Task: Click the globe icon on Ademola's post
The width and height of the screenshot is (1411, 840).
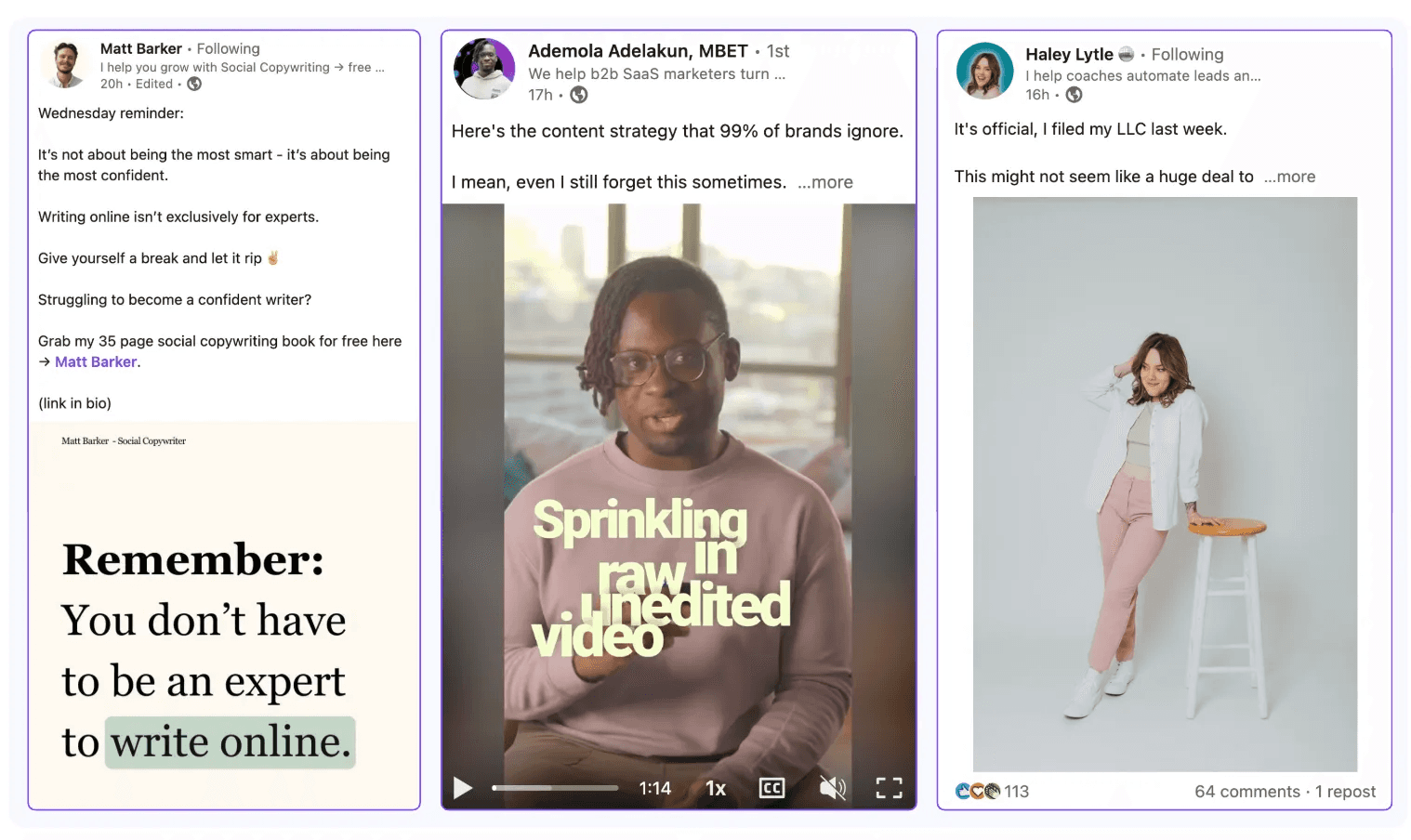Action: [578, 95]
